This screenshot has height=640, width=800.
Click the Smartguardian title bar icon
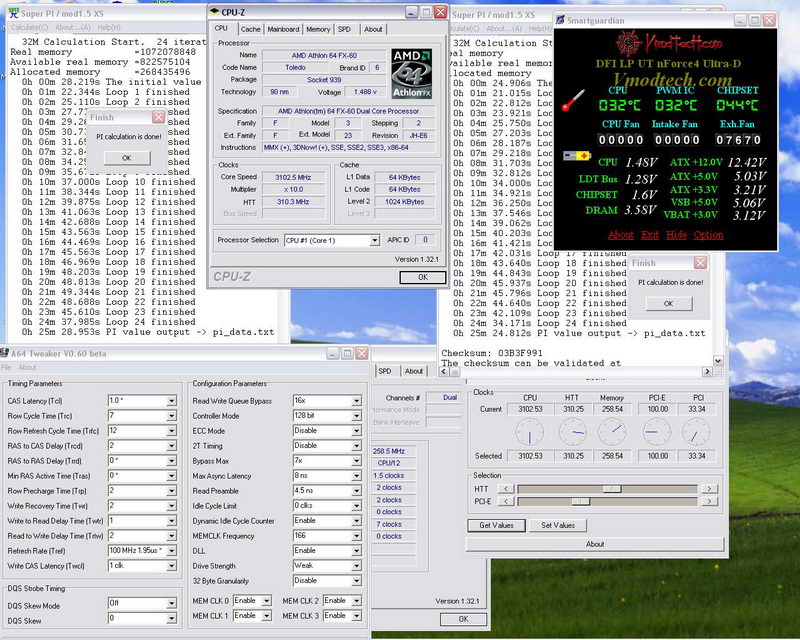pyautogui.click(x=560, y=20)
